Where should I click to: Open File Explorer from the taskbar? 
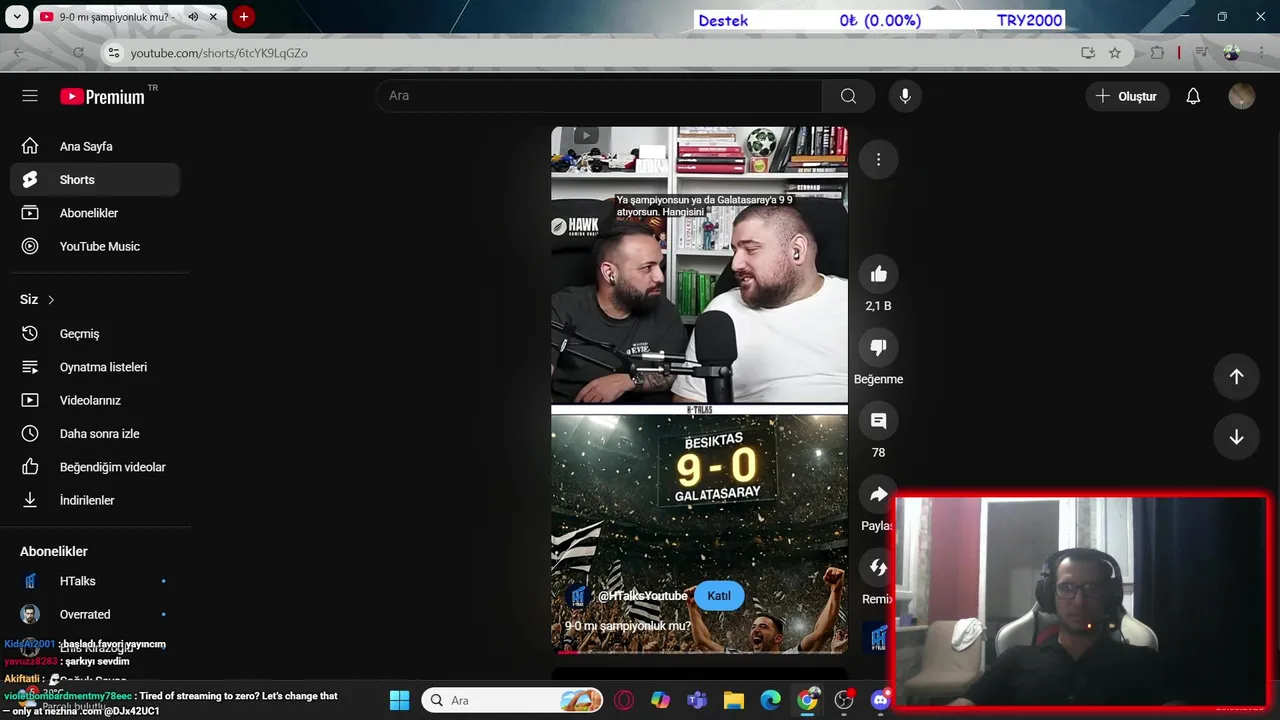(x=734, y=700)
